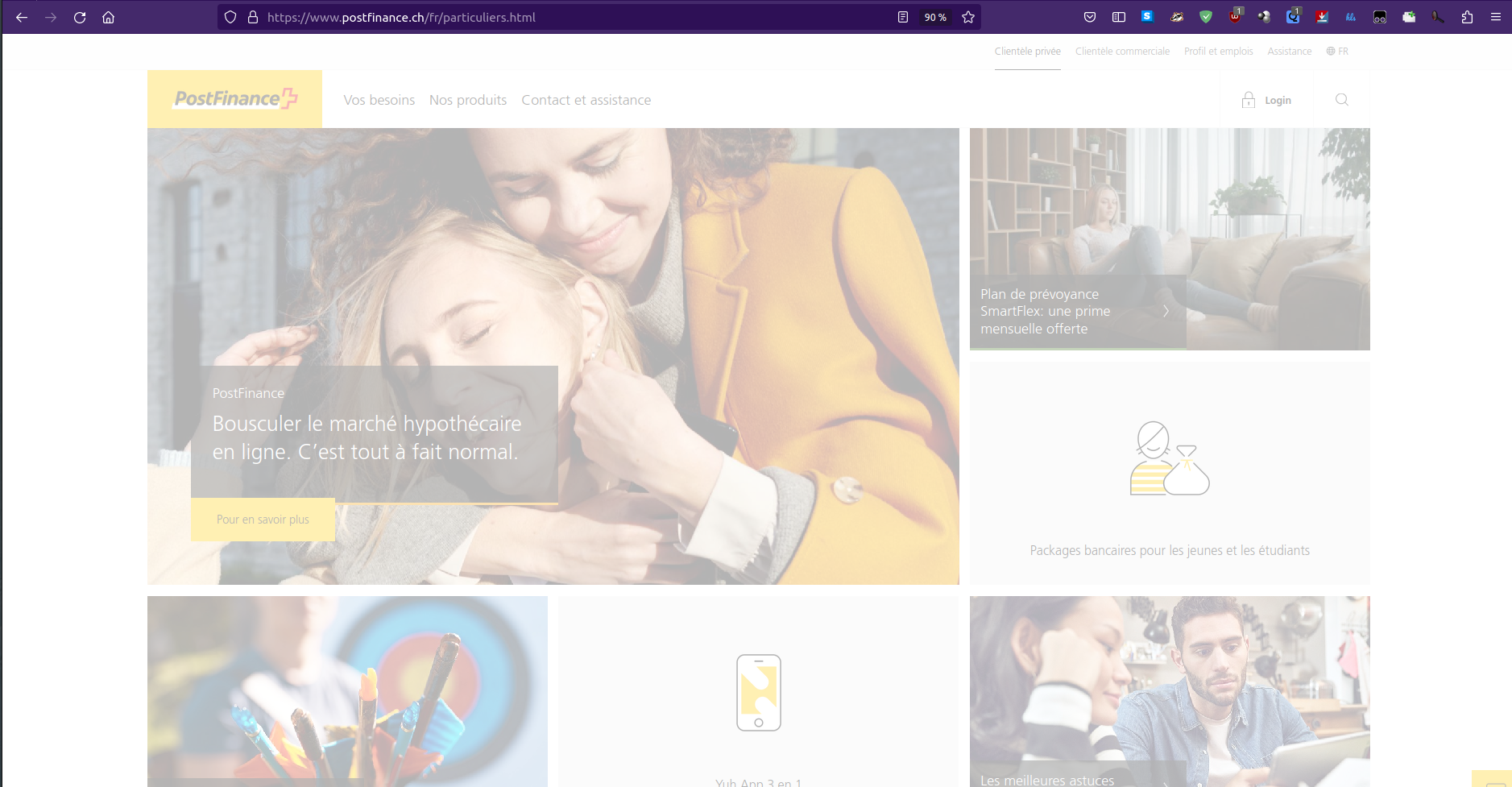
Task: Open the red download arrow extension
Action: click(1322, 17)
